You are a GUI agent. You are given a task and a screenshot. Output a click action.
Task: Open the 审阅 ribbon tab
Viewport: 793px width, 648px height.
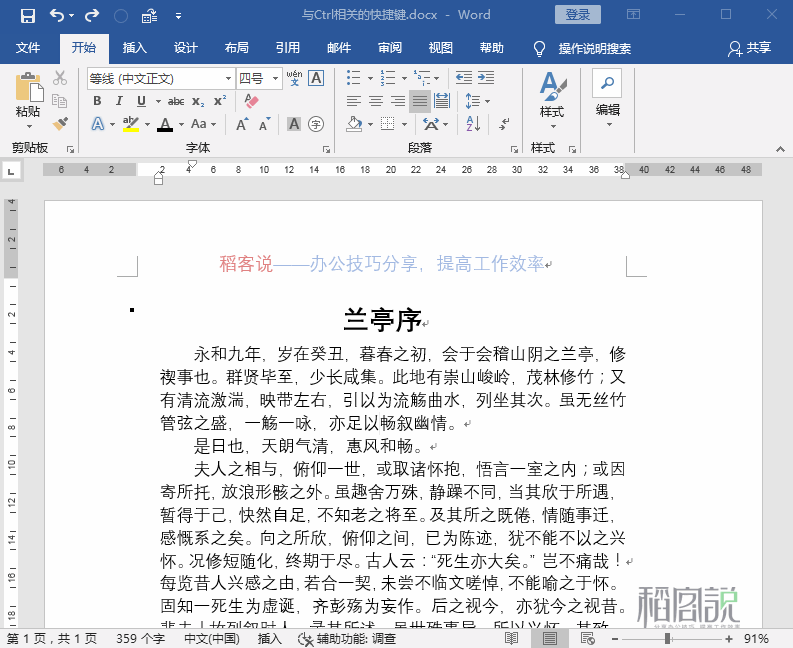point(390,48)
